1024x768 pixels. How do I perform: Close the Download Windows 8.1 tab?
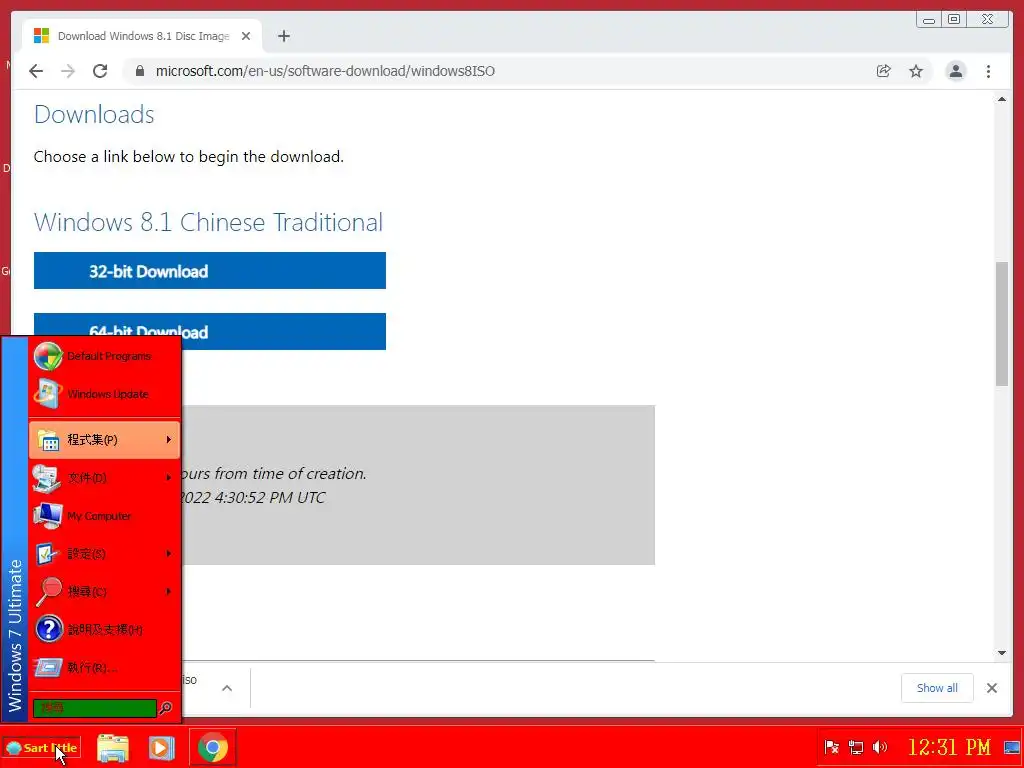point(246,36)
